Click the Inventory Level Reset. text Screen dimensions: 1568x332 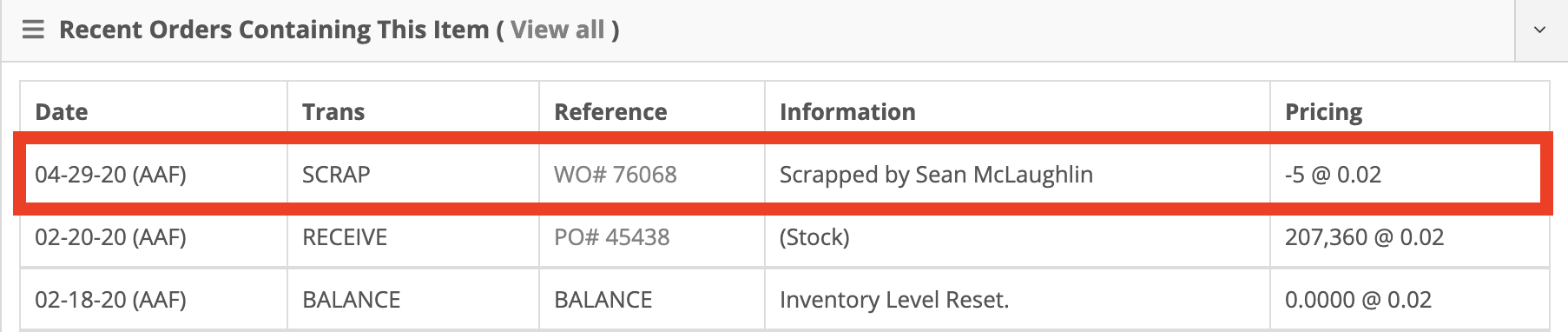[x=894, y=300]
